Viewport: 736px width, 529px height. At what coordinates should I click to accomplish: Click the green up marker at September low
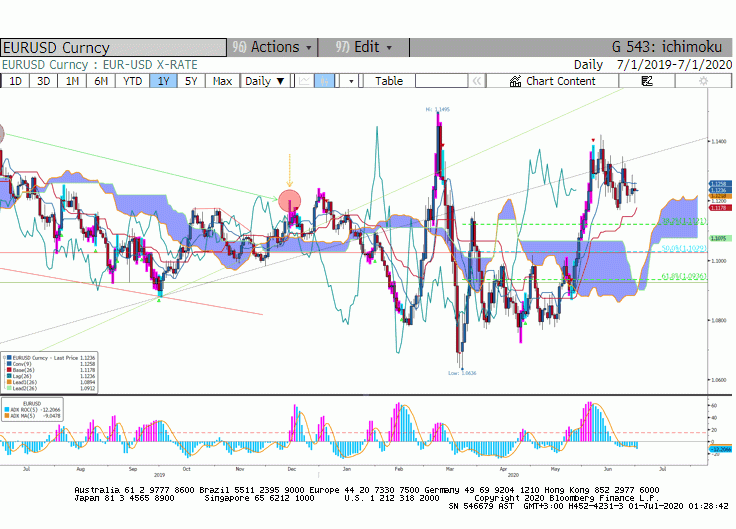(159, 300)
